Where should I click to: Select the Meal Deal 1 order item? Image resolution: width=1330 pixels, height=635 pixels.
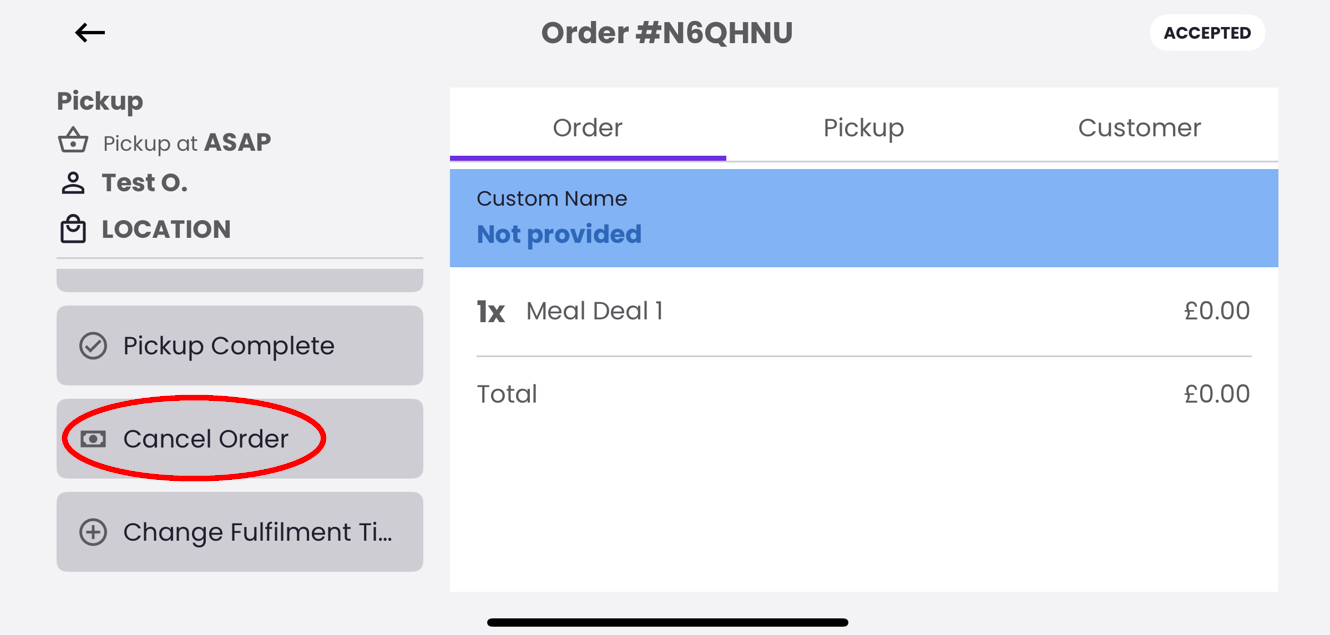pyautogui.click(x=594, y=312)
